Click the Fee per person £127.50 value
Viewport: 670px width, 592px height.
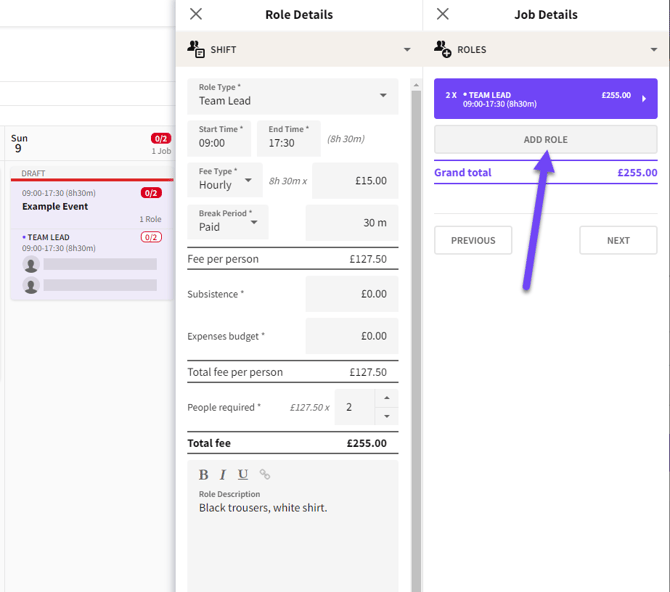click(368, 259)
